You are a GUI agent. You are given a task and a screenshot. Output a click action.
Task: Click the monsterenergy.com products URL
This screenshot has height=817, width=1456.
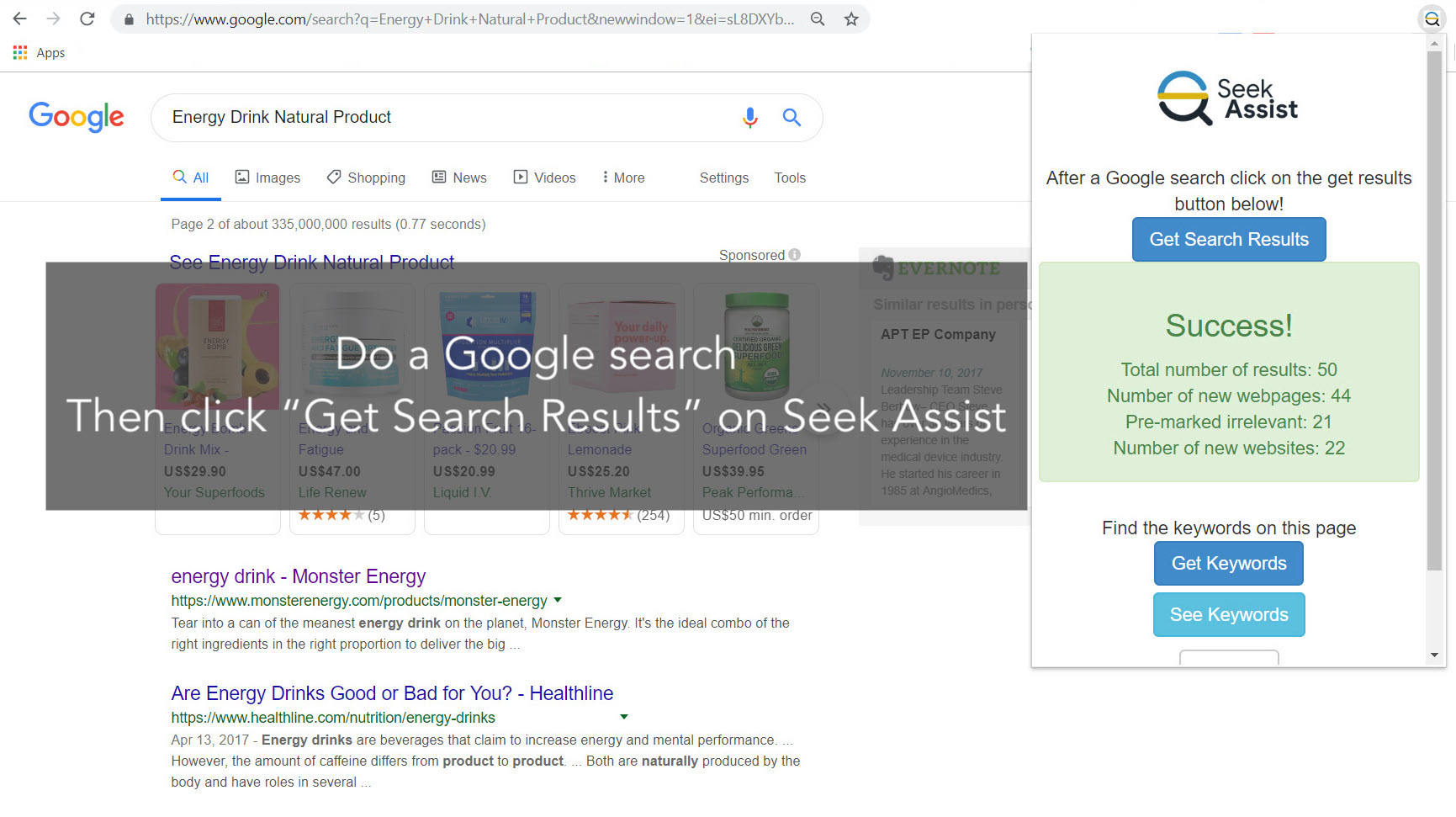click(x=359, y=601)
